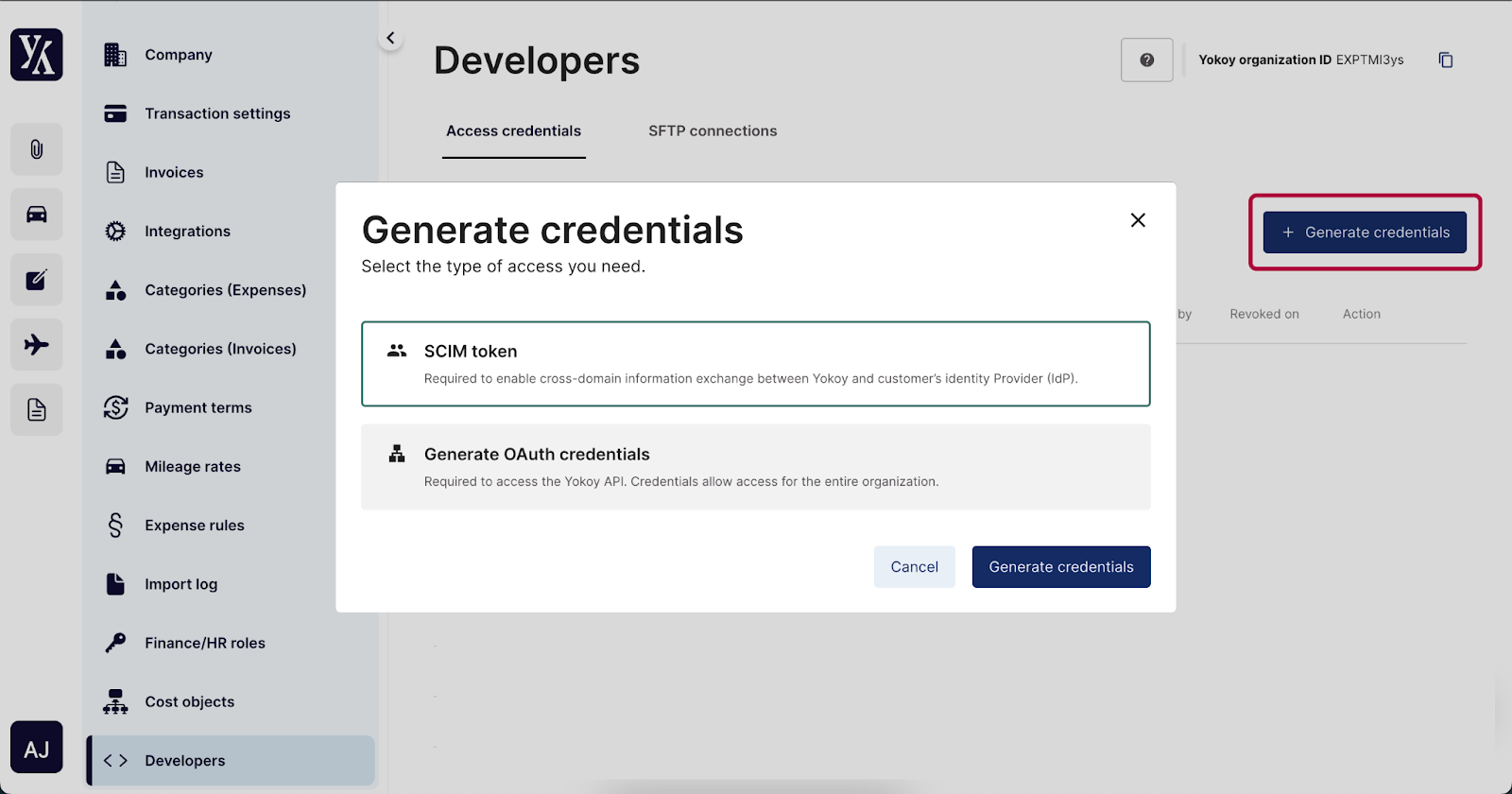Open Finance/HR roles page
This screenshot has width=1512, height=794.
pyautogui.click(x=205, y=643)
